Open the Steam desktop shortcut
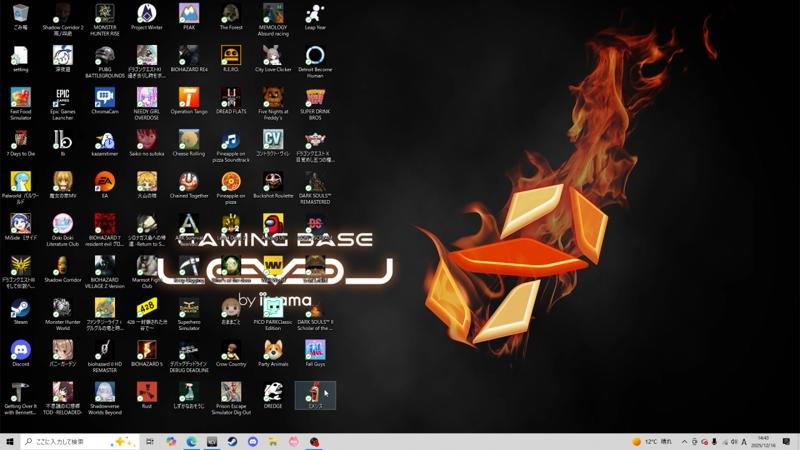The width and height of the screenshot is (800, 450). pos(20,308)
